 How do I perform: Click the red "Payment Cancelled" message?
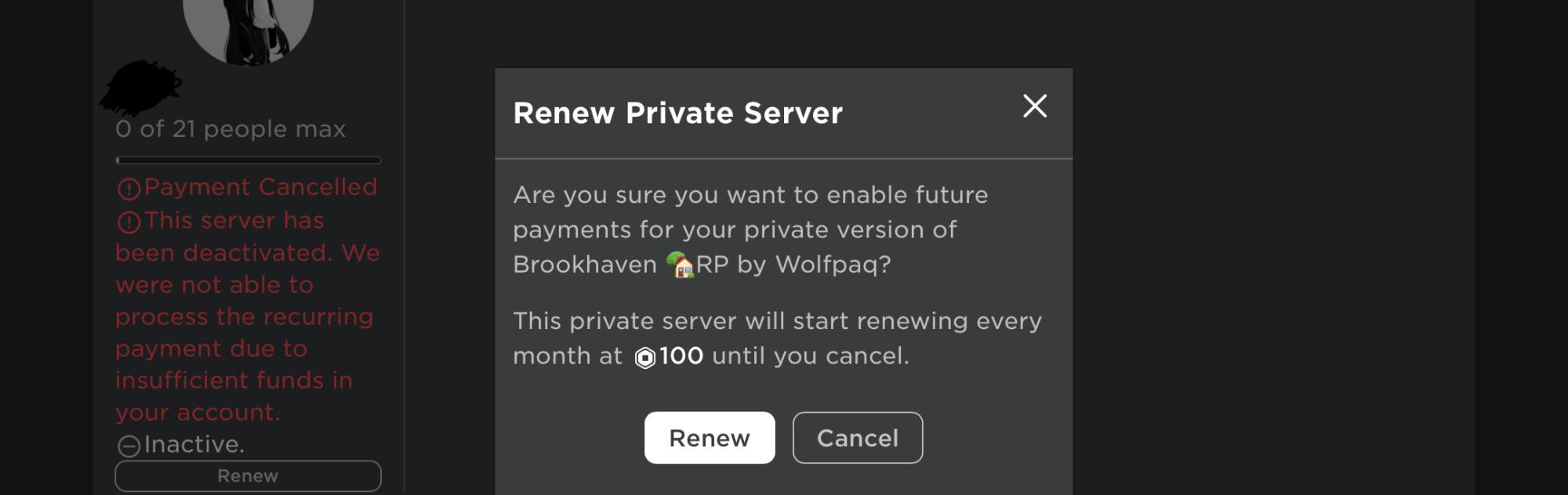click(260, 187)
